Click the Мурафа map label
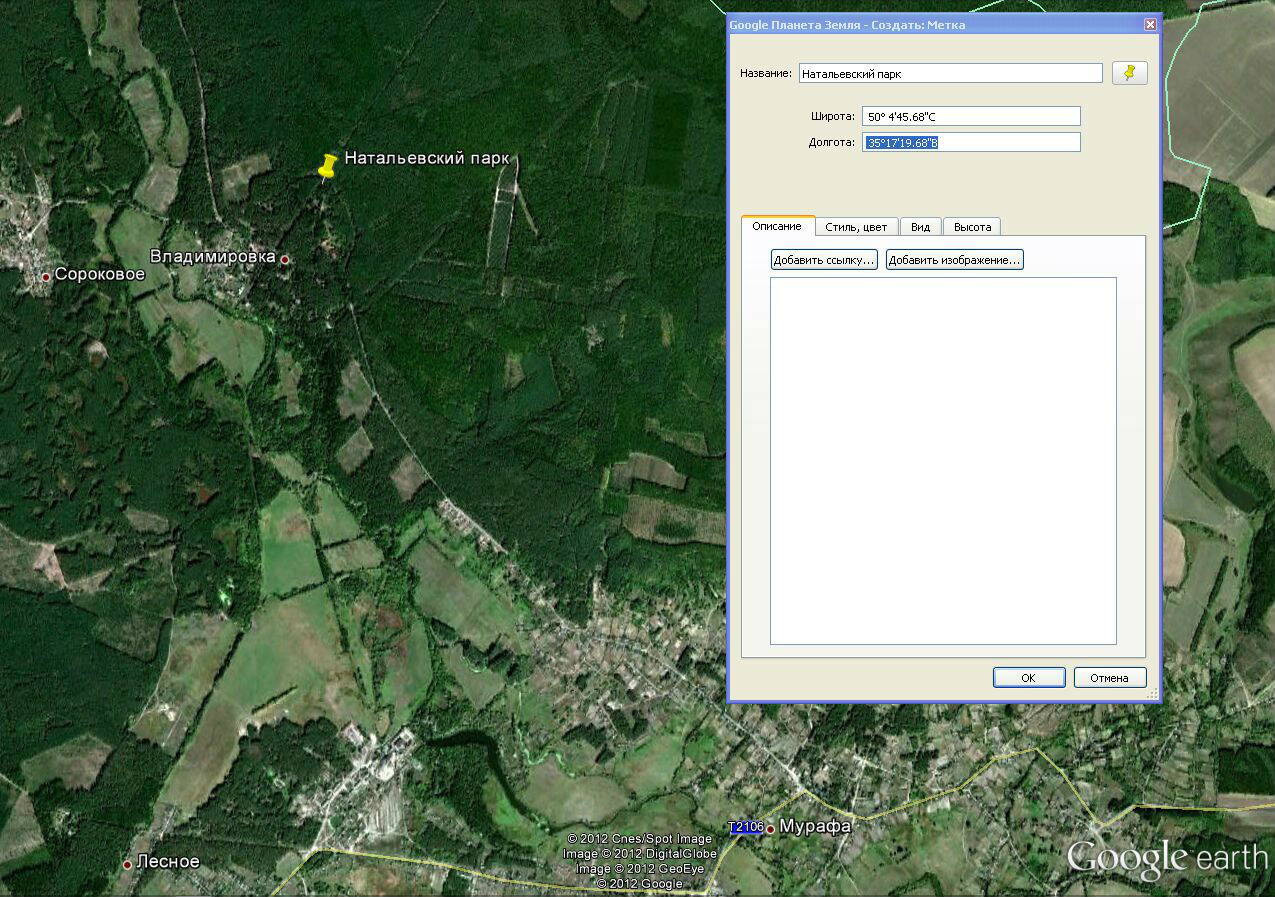This screenshot has height=897, width=1275. [x=815, y=826]
